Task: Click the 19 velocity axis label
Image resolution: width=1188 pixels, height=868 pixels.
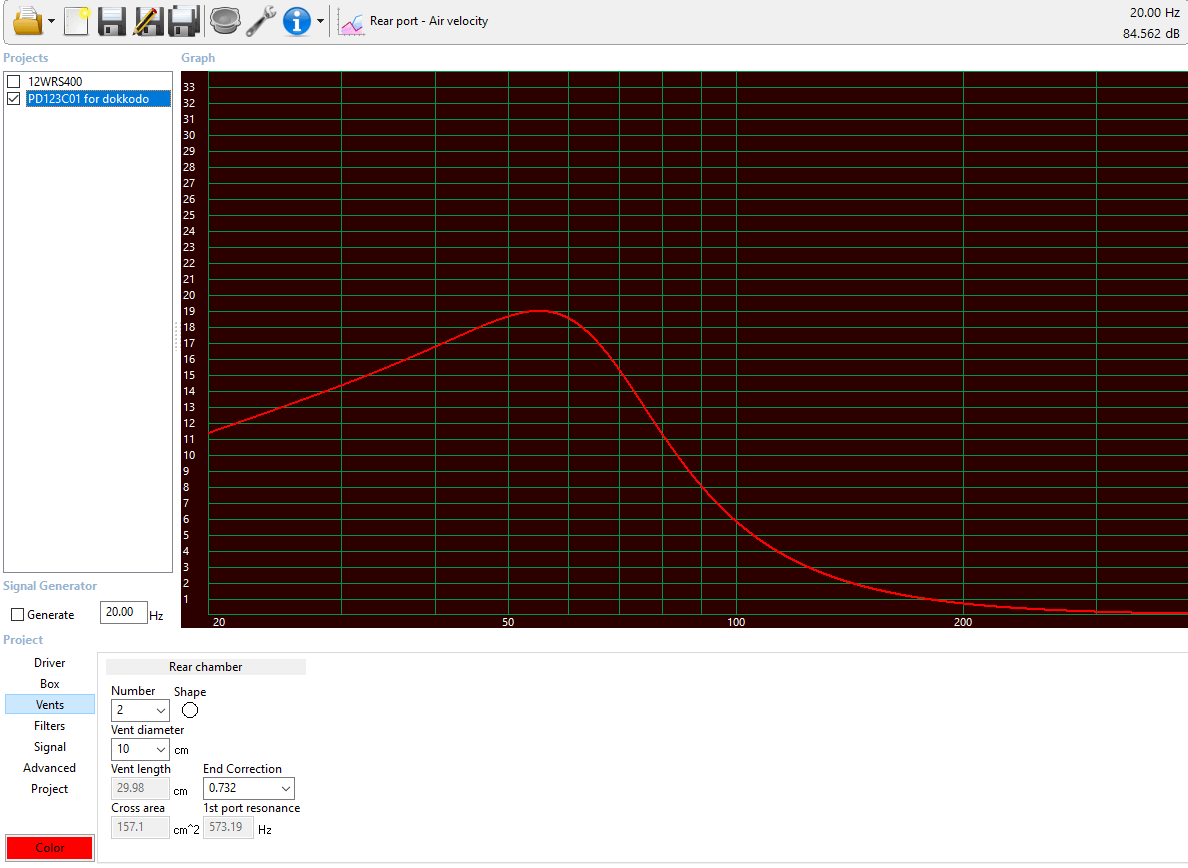Action: (189, 311)
